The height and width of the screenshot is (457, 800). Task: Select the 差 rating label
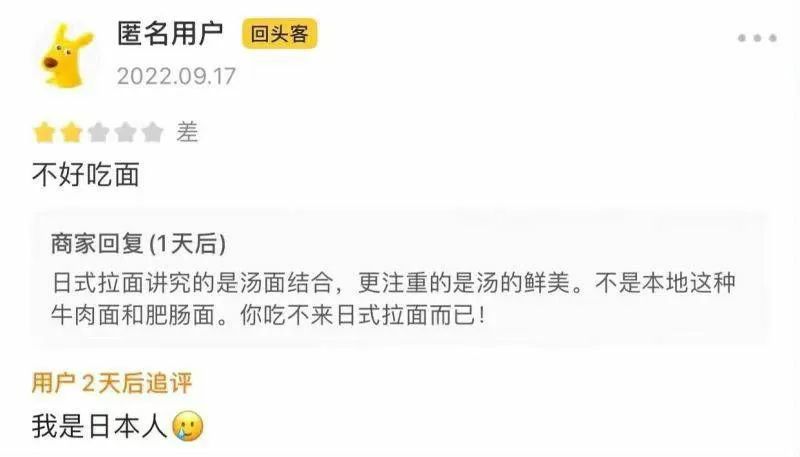coord(187,133)
